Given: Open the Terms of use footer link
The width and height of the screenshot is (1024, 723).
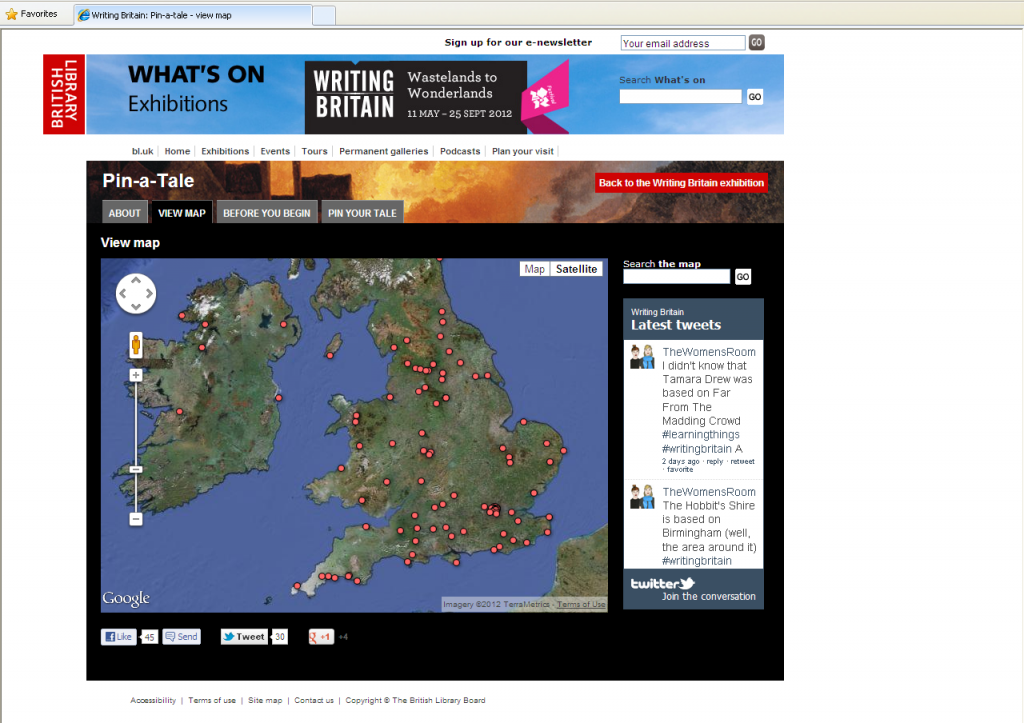Looking at the screenshot, I should [212, 700].
